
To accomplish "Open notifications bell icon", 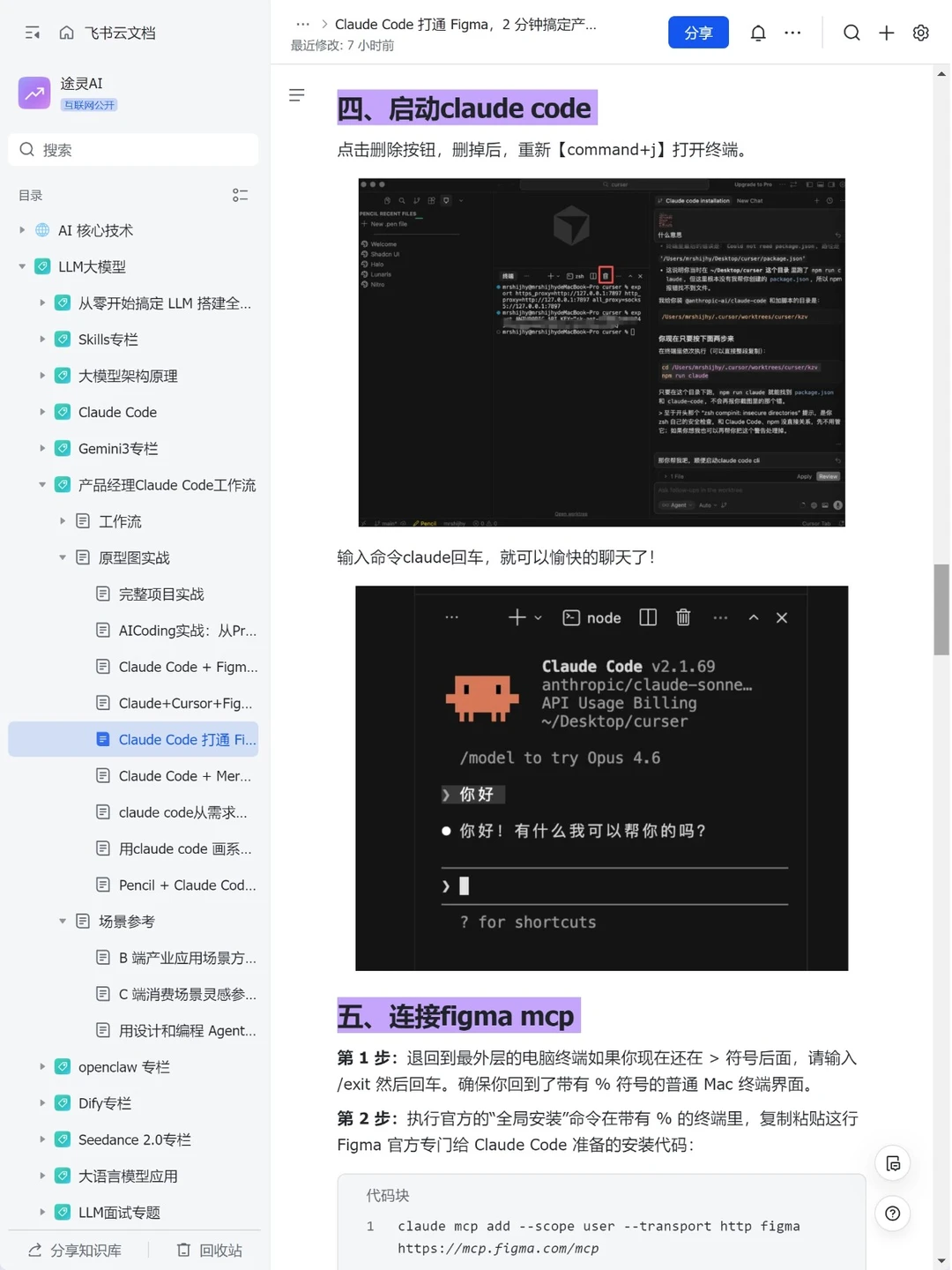I will coord(758,34).
